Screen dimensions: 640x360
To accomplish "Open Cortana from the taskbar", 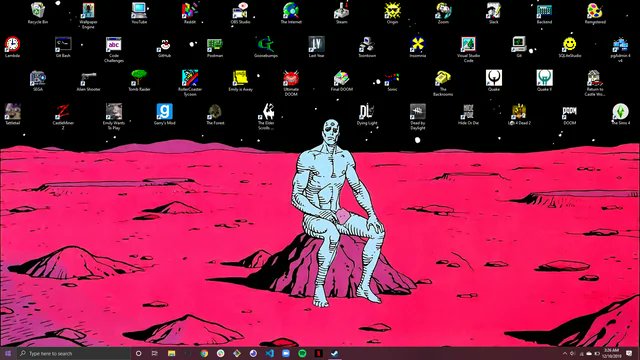I will pos(138,353).
